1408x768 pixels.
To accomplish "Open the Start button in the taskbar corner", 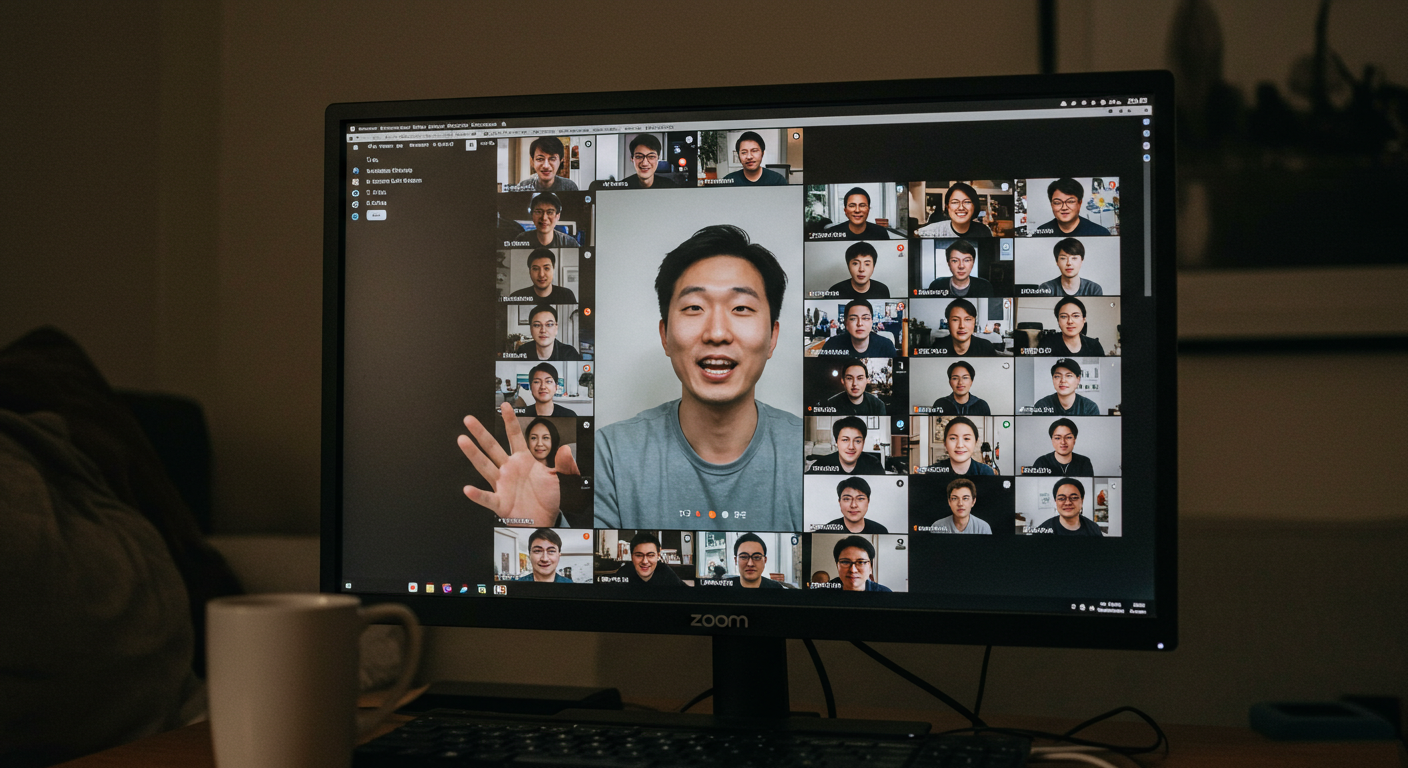I will tap(348, 585).
